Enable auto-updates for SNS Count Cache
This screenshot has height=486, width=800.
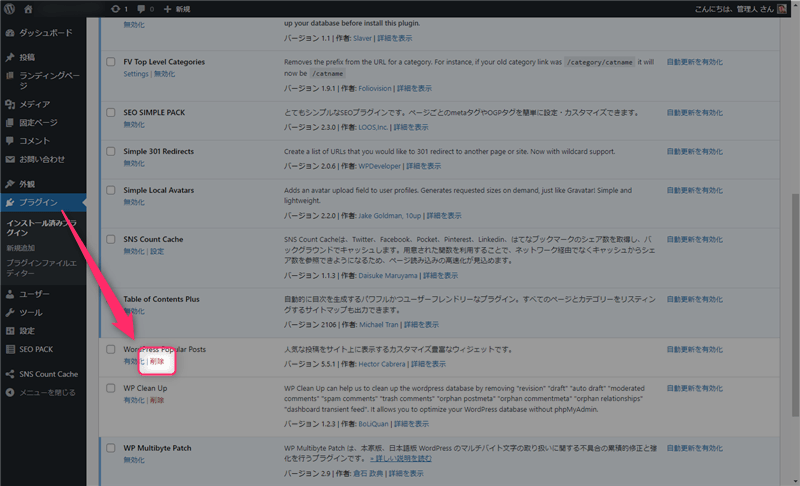point(694,239)
